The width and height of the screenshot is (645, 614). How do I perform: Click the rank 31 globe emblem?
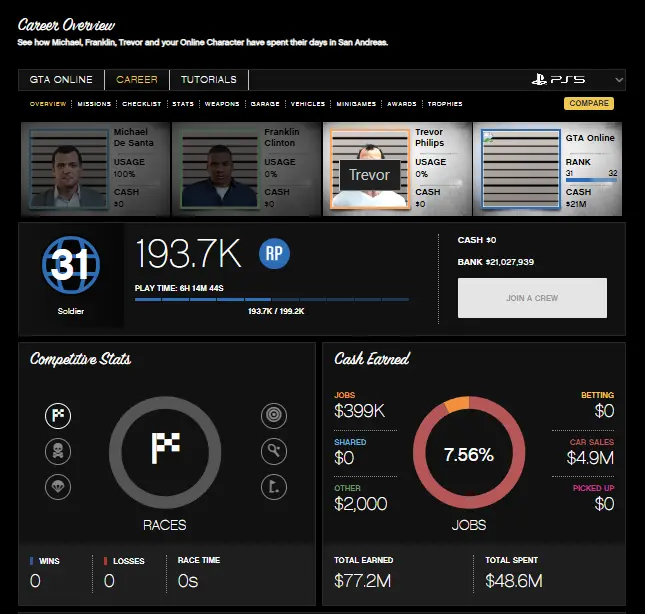(70, 265)
